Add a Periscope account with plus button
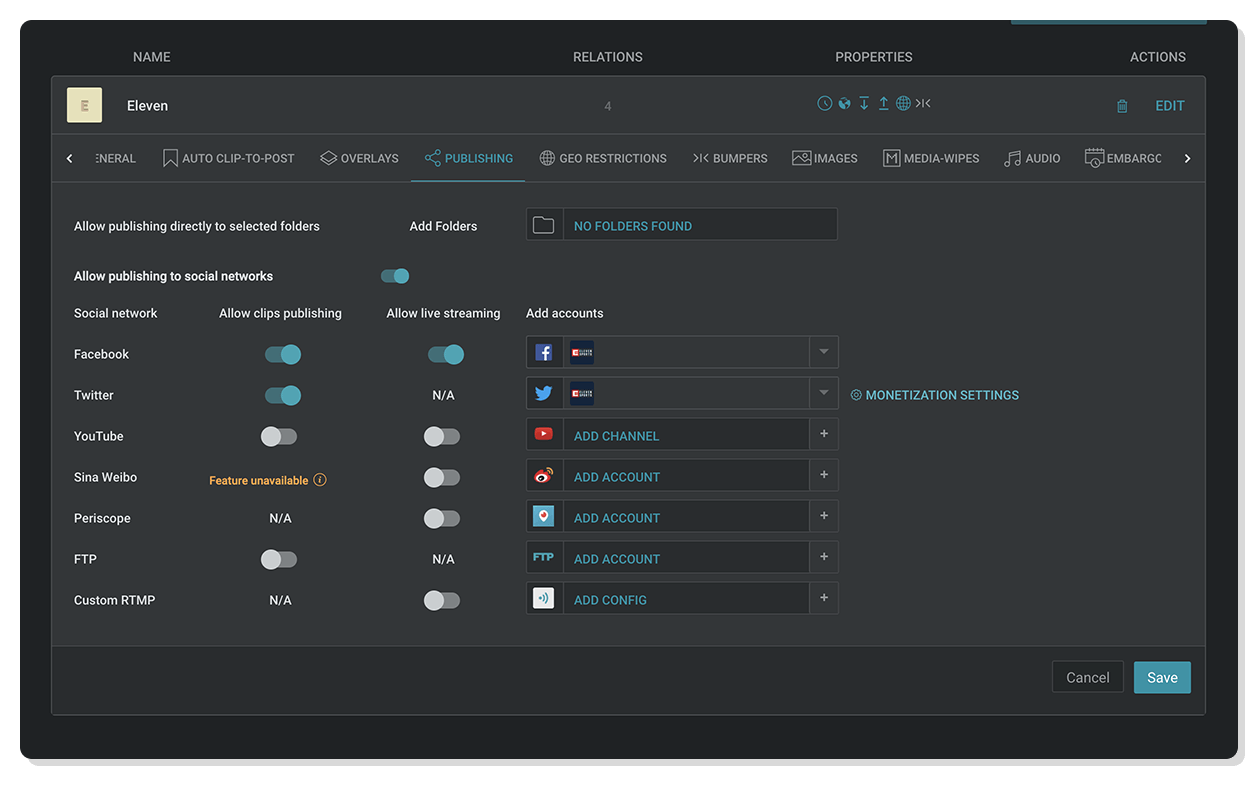Image resolution: width=1260 pixels, height=800 pixels. pyautogui.click(x=824, y=517)
